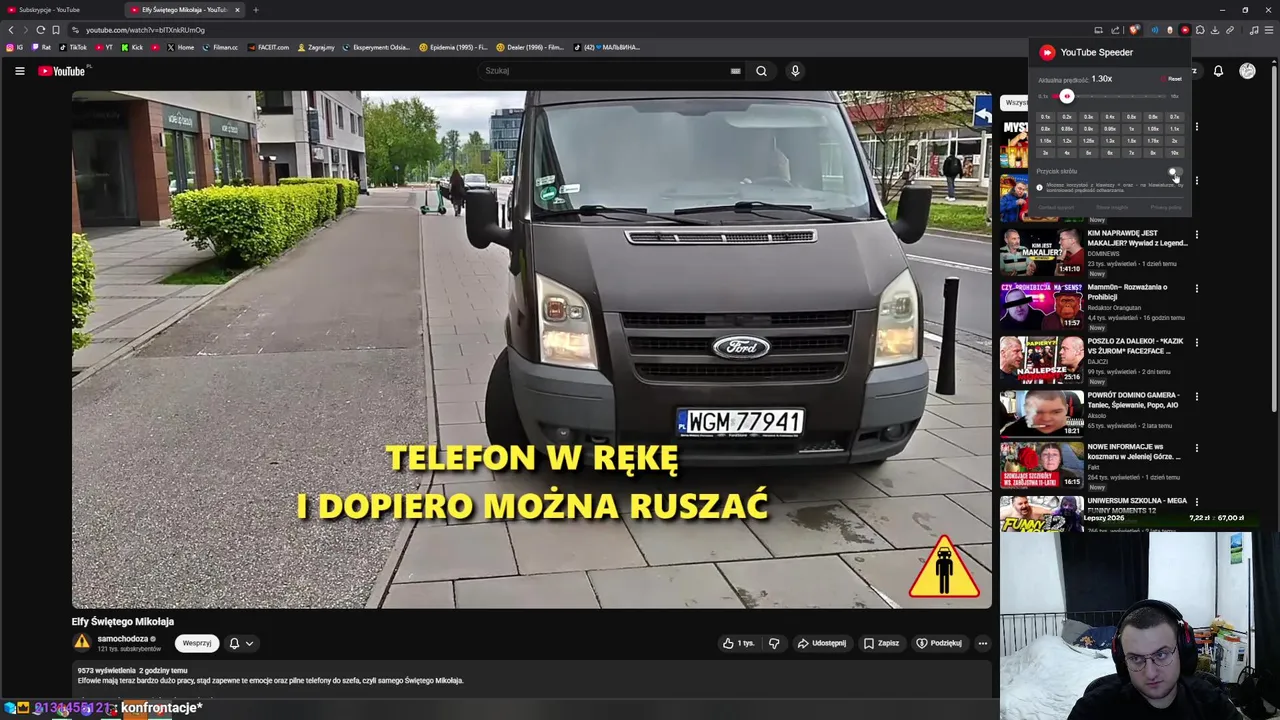Screen dimensions: 1280x720
Task: Open POSZLO ZA DALEKO! video thumbnail
Action: coord(1041,360)
